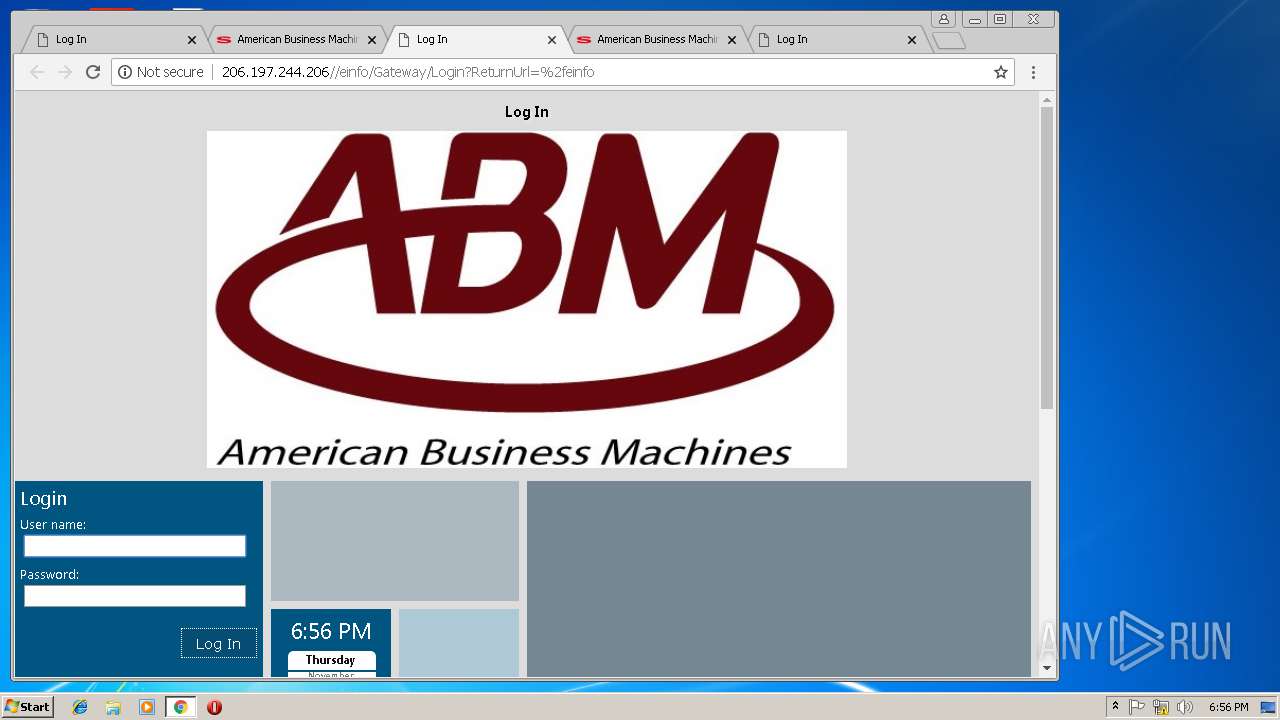
Task: Minimize the Chrome window
Action: click(974, 19)
